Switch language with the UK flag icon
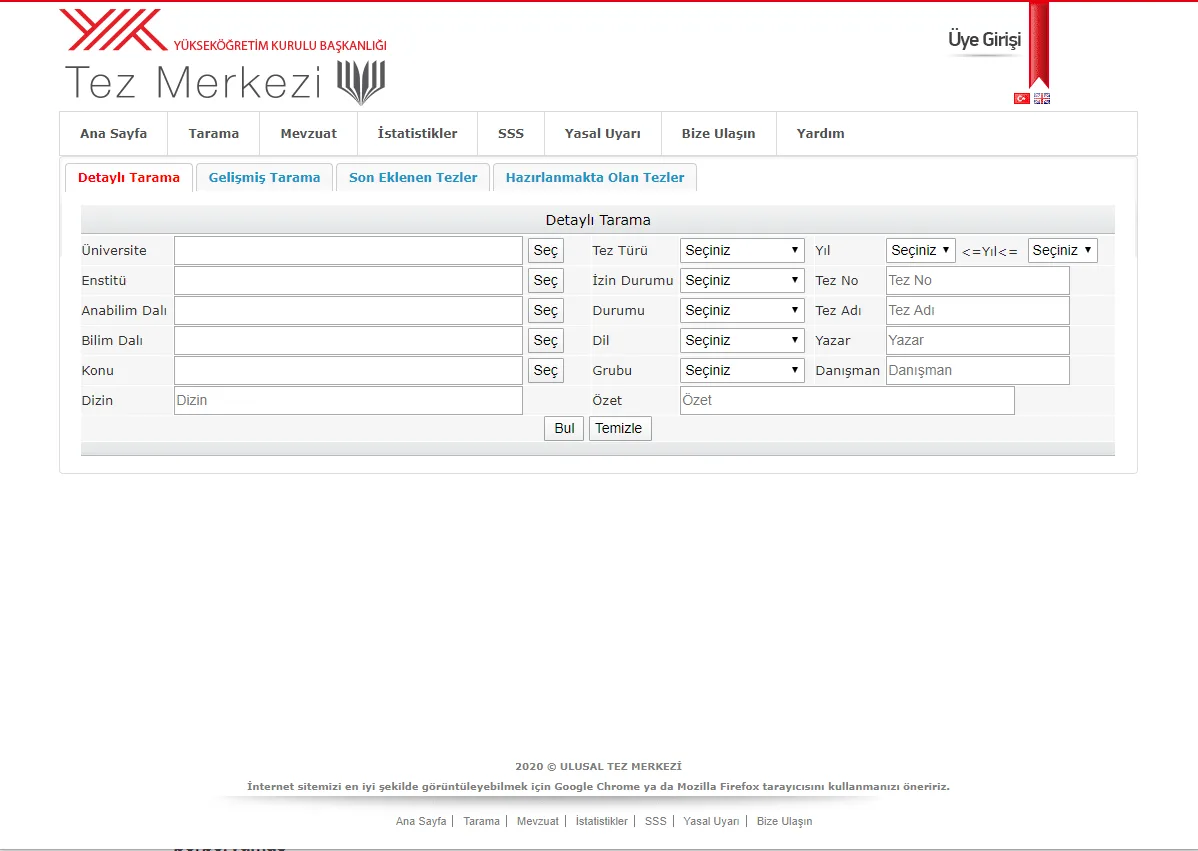The height and width of the screenshot is (851, 1198). [x=1042, y=99]
